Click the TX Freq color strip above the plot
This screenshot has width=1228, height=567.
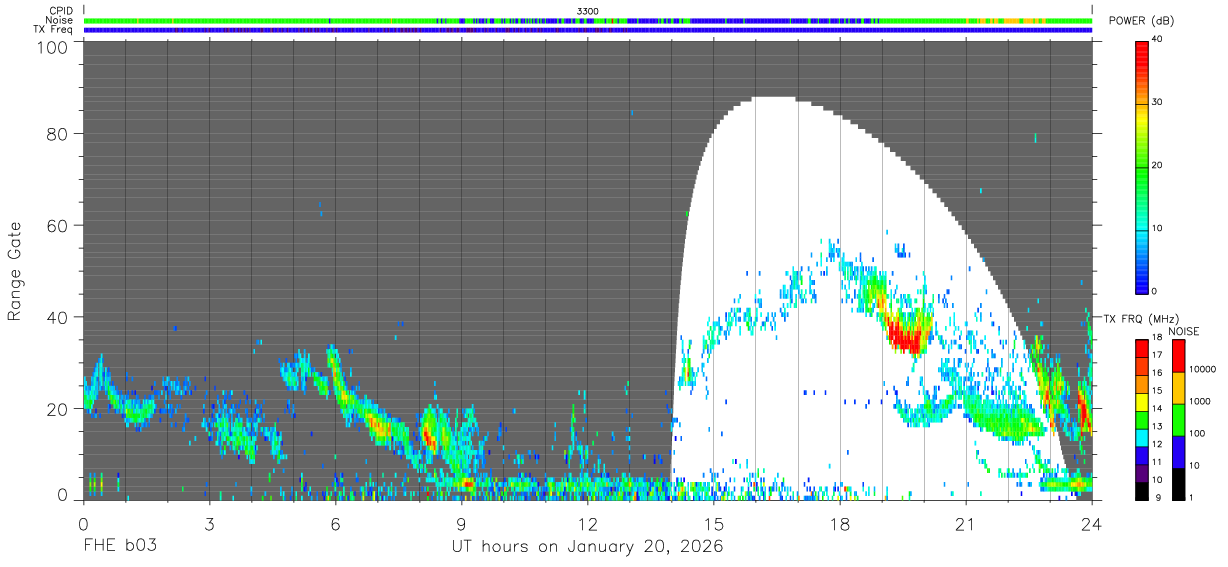(x=588, y=30)
